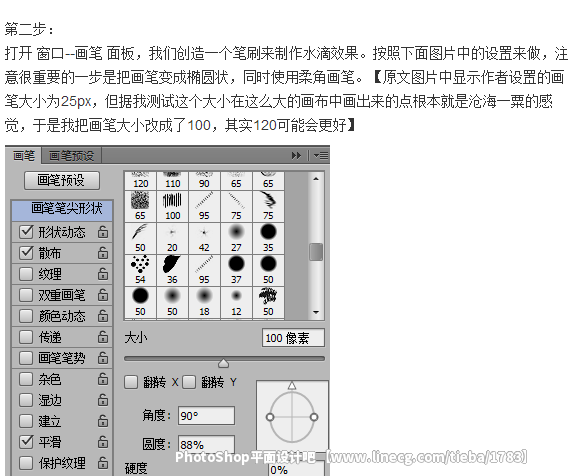The height and width of the screenshot is (476, 583).
Task: Enable the 建立 checkbox
Action: click(26, 421)
